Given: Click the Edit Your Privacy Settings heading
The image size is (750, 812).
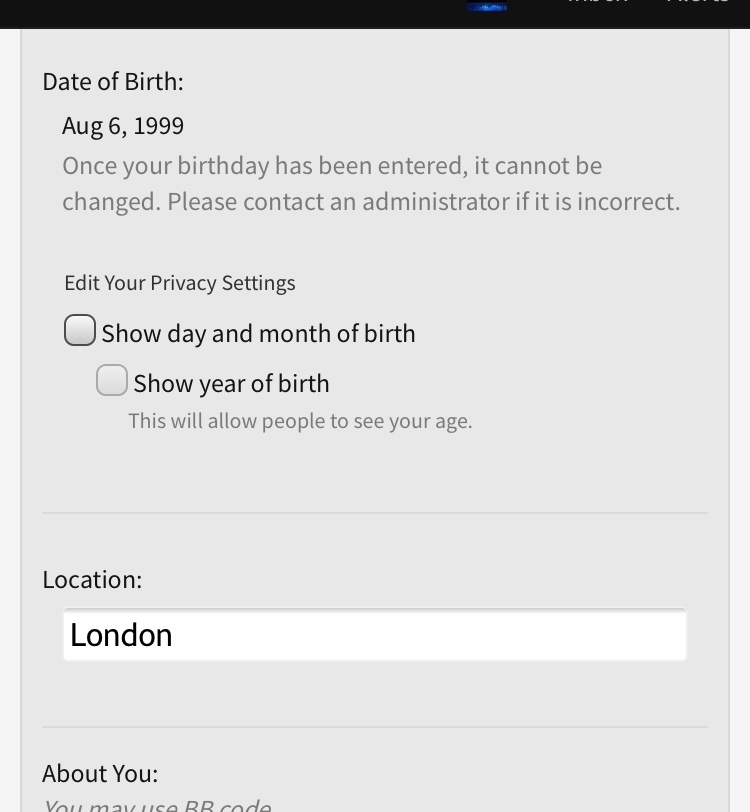Looking at the screenshot, I should (180, 283).
